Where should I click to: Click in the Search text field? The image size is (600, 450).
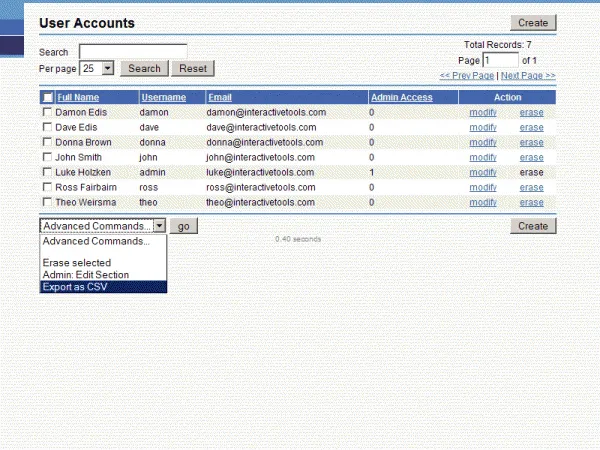(x=133, y=51)
